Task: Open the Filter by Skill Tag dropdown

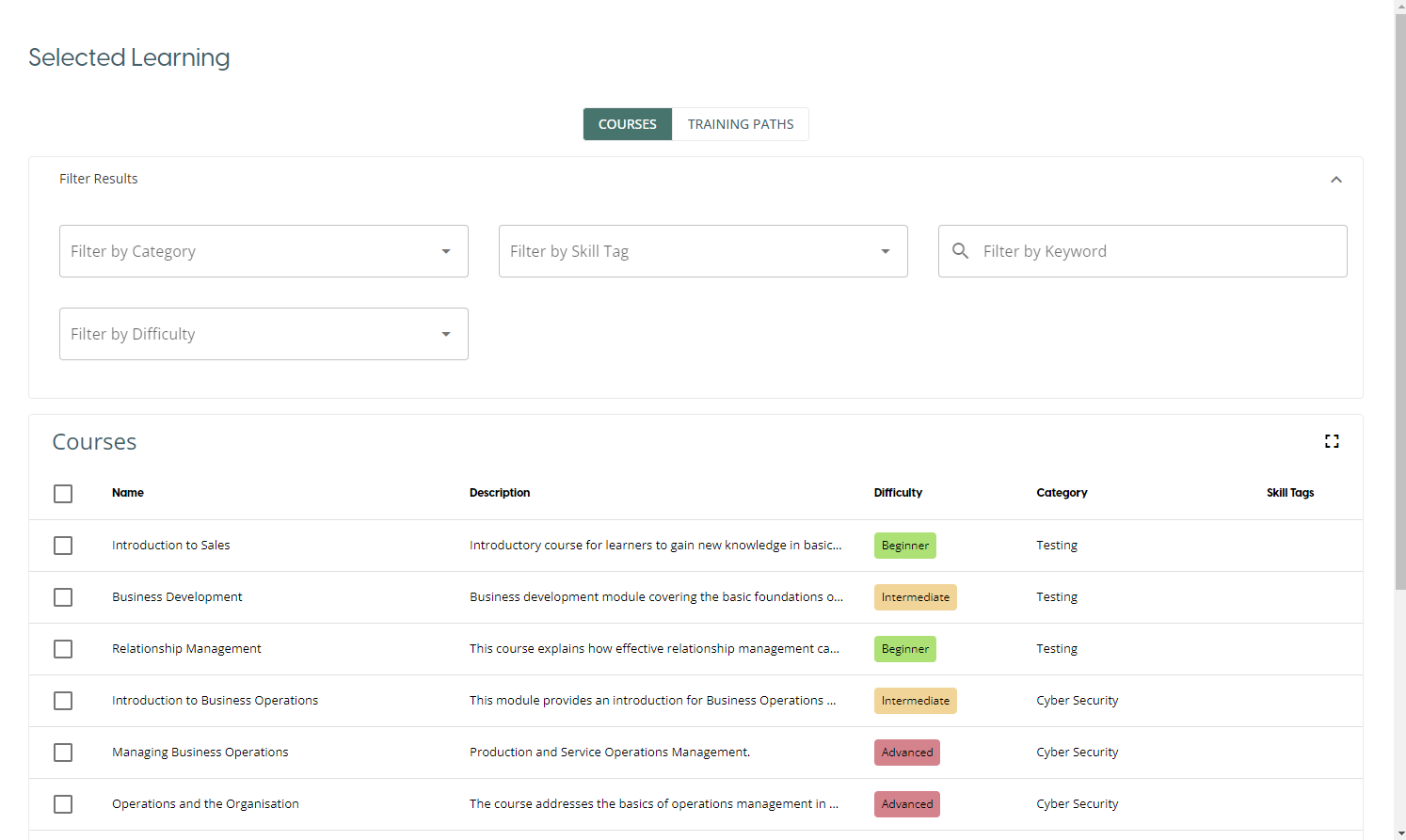Action: 702,251
